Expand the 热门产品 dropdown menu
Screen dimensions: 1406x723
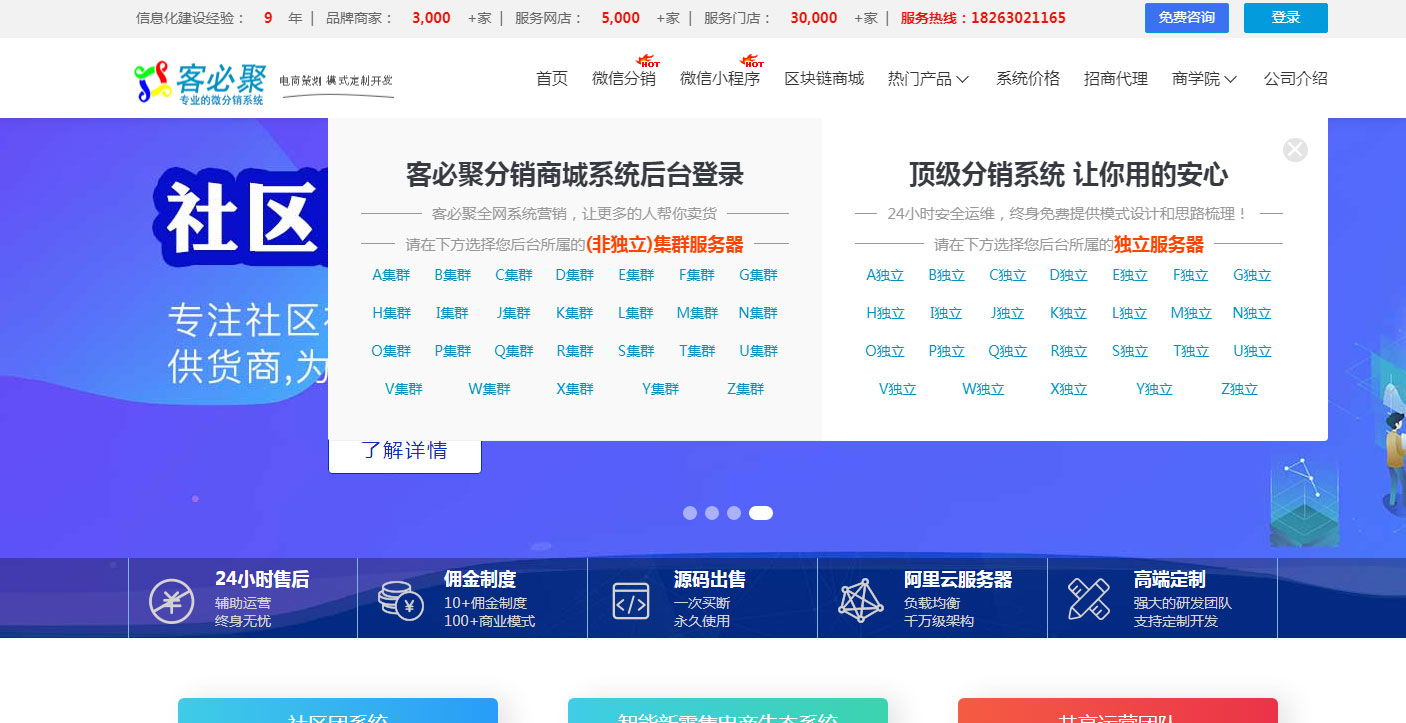[x=928, y=79]
